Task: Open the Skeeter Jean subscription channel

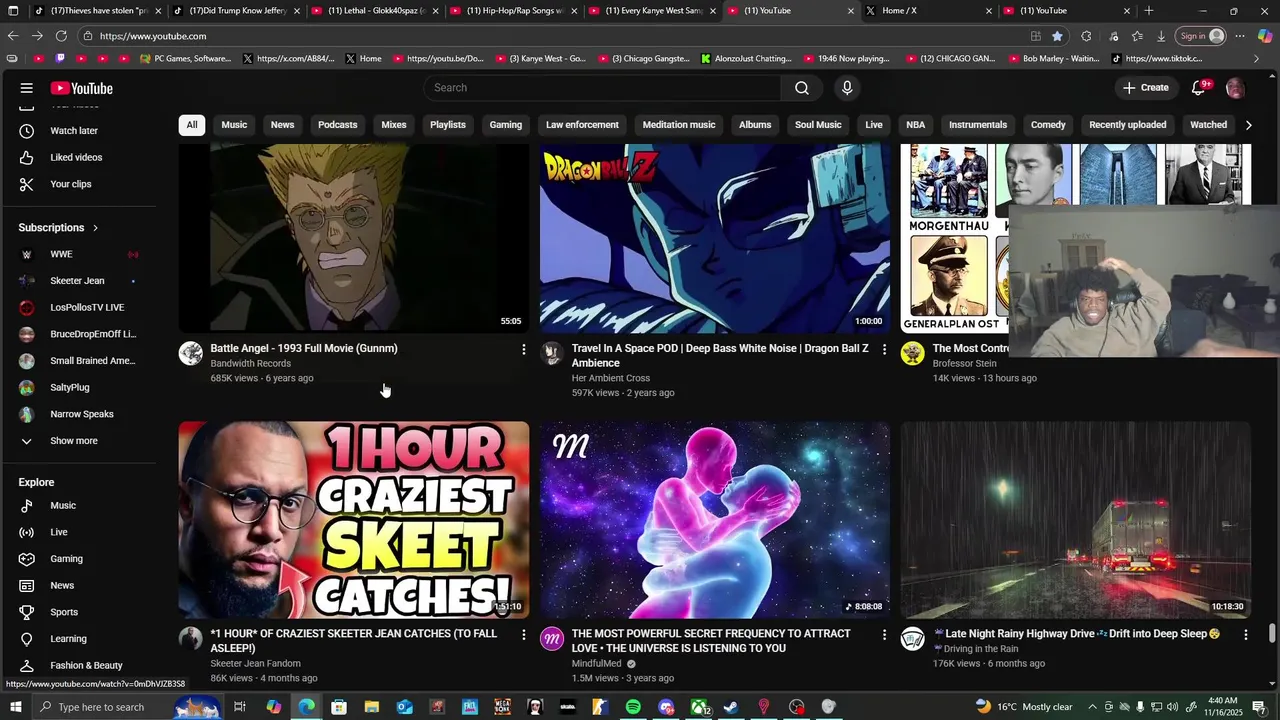Action: click(x=77, y=281)
